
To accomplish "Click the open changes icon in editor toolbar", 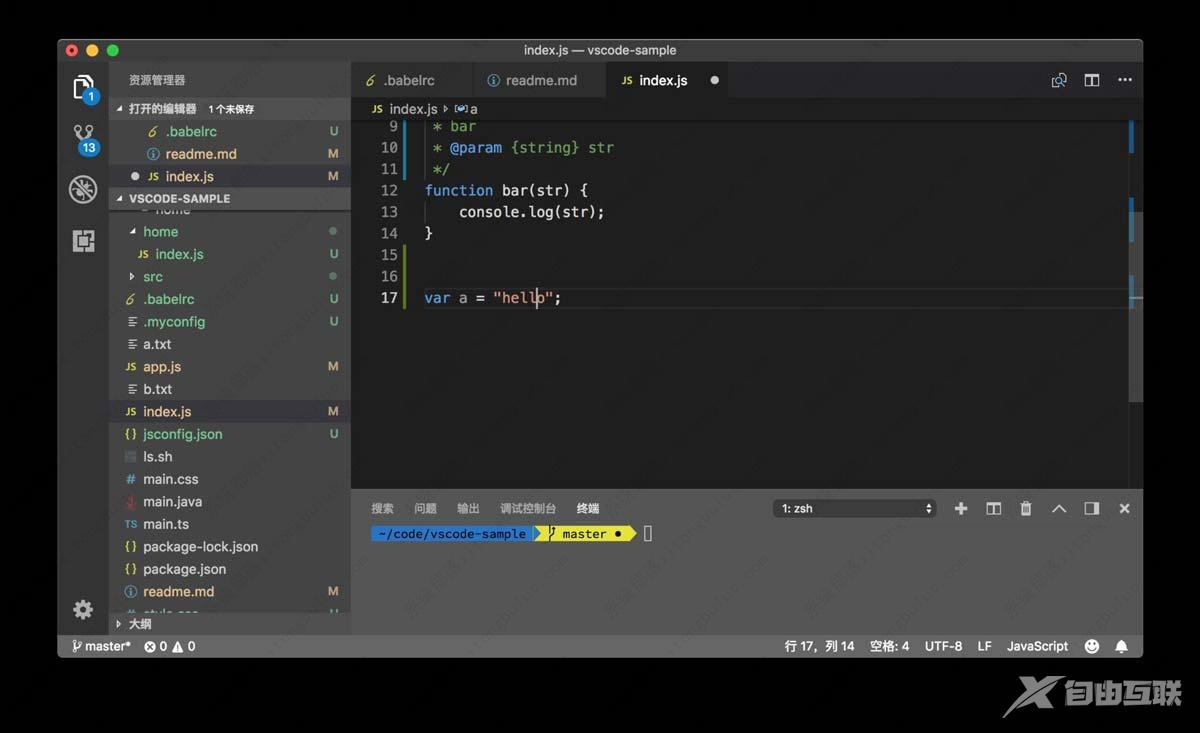I will (x=1059, y=81).
